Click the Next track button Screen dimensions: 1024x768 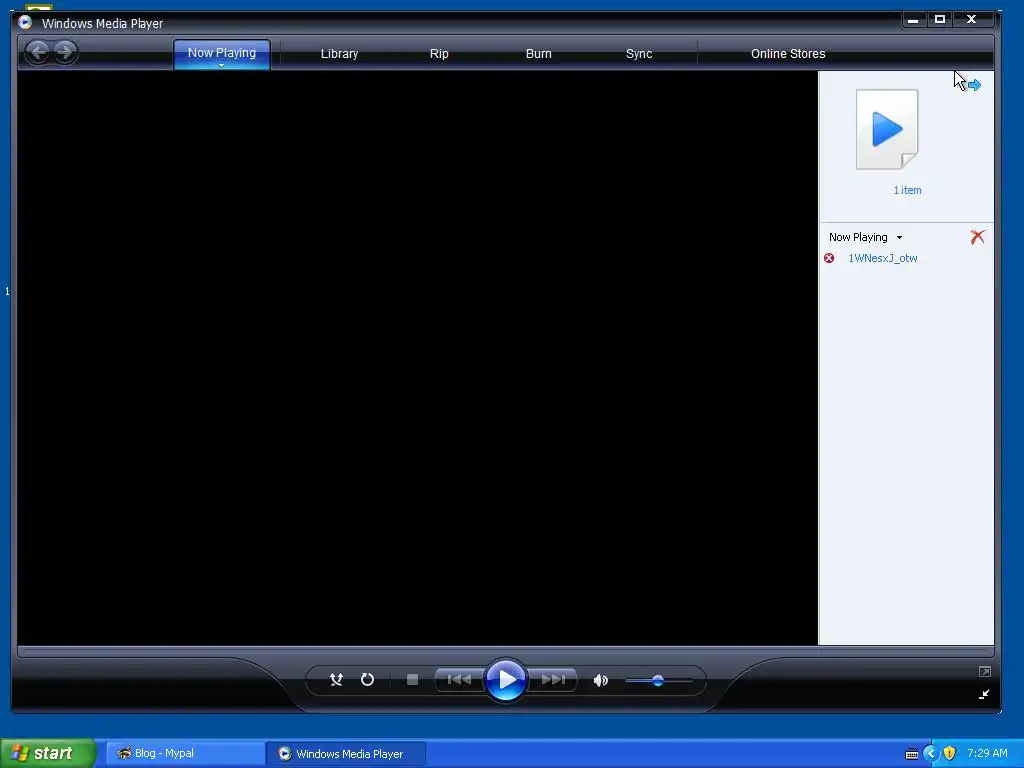click(x=552, y=680)
